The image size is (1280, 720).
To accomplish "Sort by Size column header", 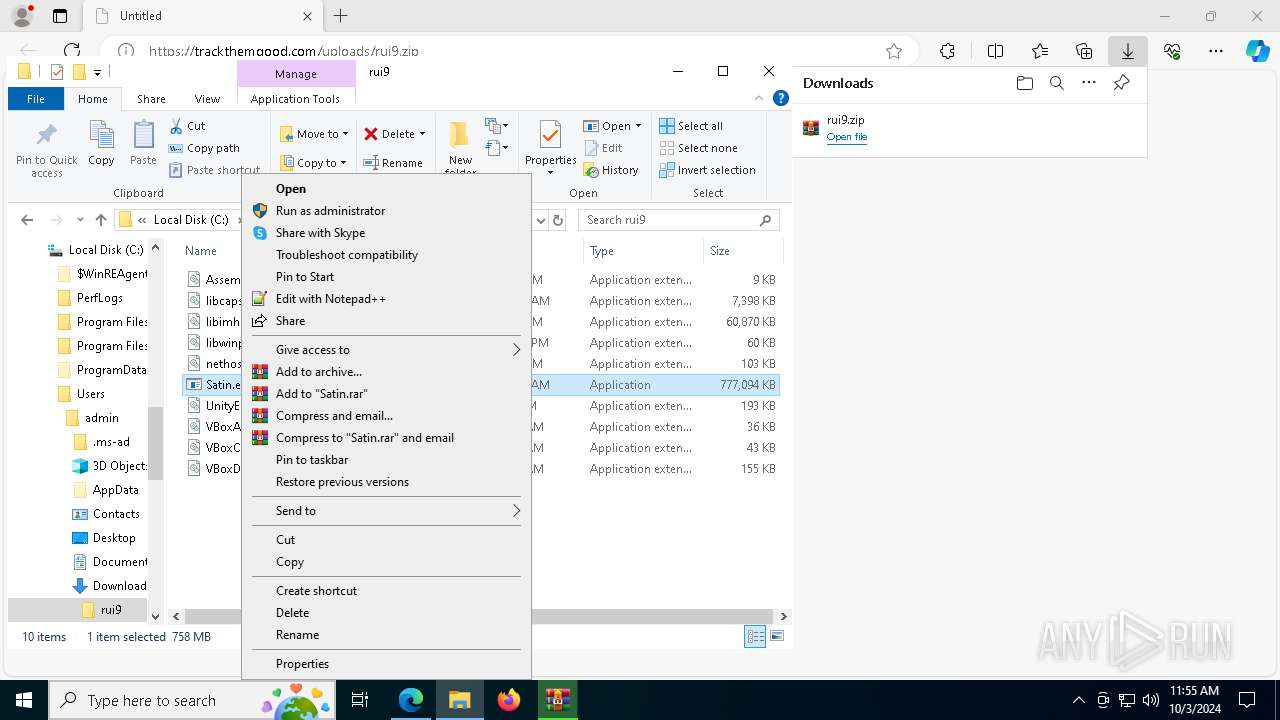I will pos(742,251).
